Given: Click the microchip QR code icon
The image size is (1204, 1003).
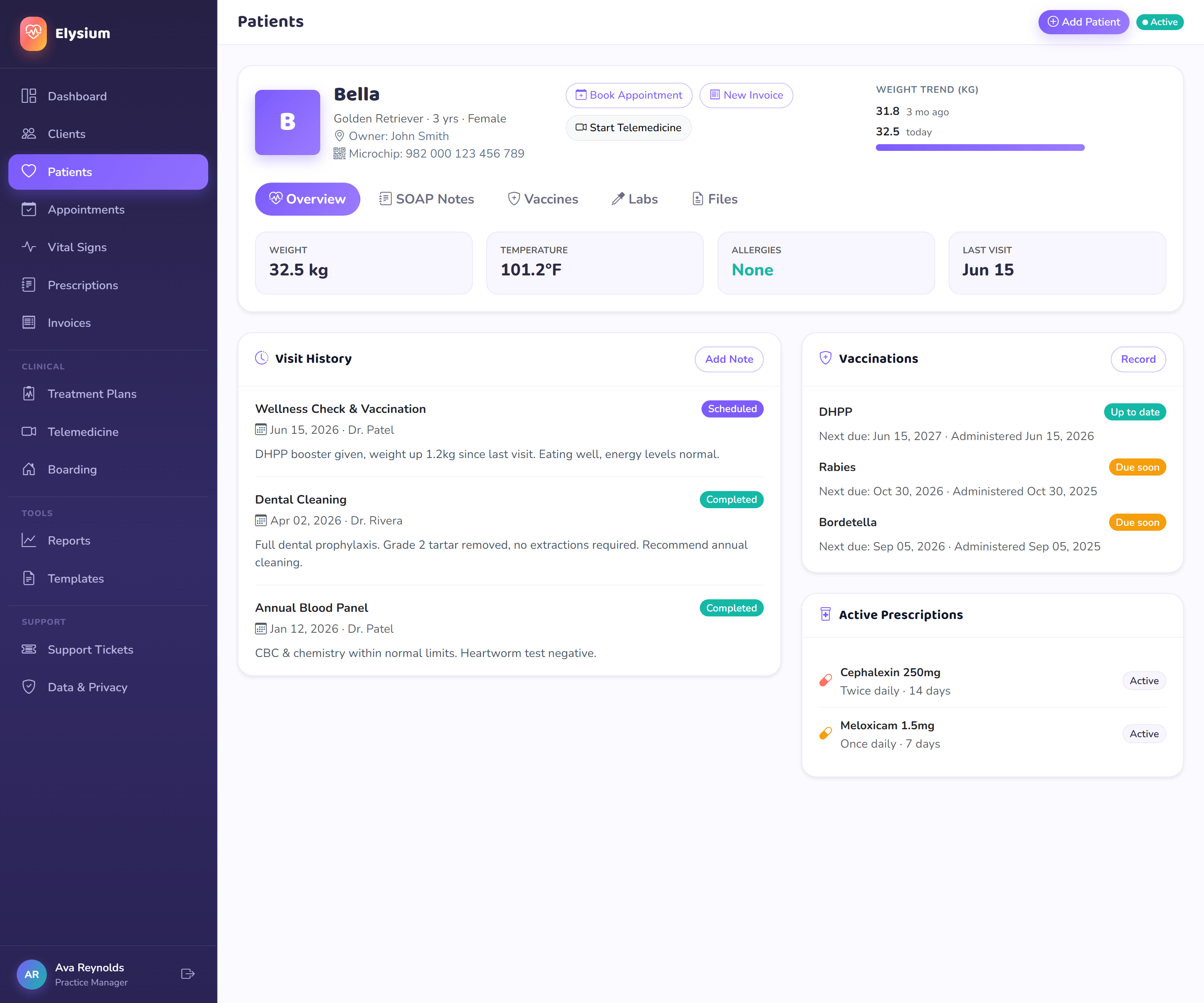Looking at the screenshot, I should tap(339, 154).
